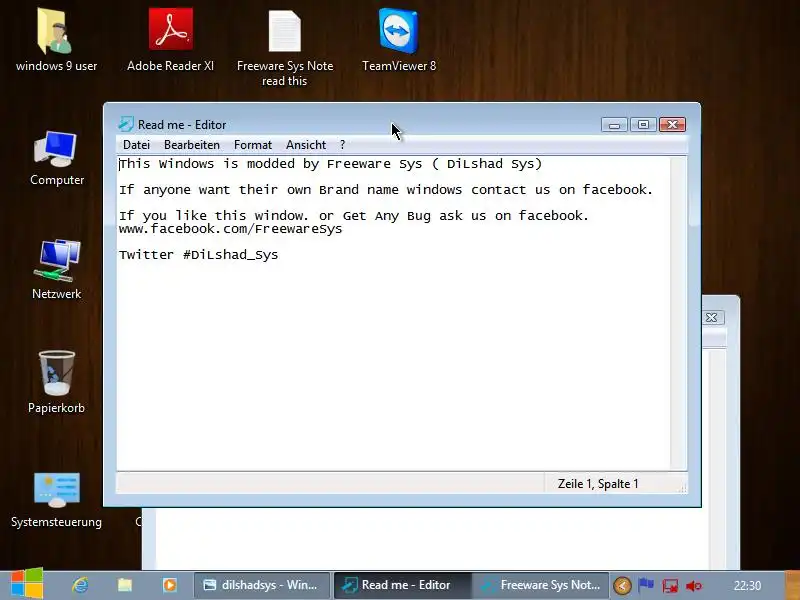Launch TeamViewer 8 desktop shortcut
Viewport: 800px width, 600px height.
point(399,41)
